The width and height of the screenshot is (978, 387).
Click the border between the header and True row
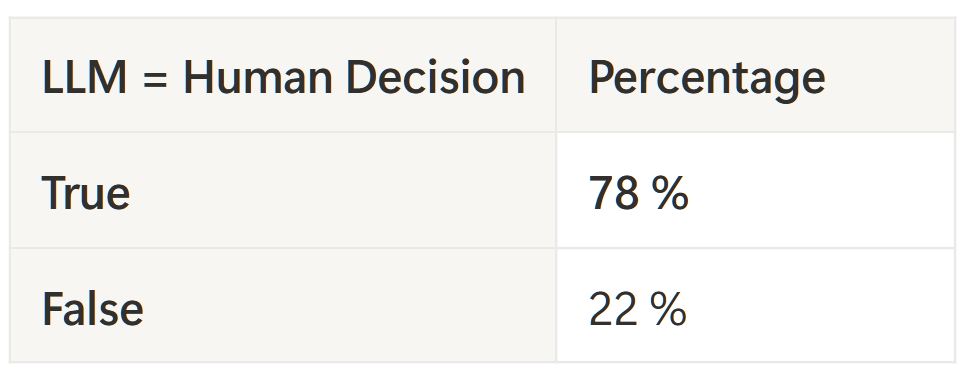482,132
